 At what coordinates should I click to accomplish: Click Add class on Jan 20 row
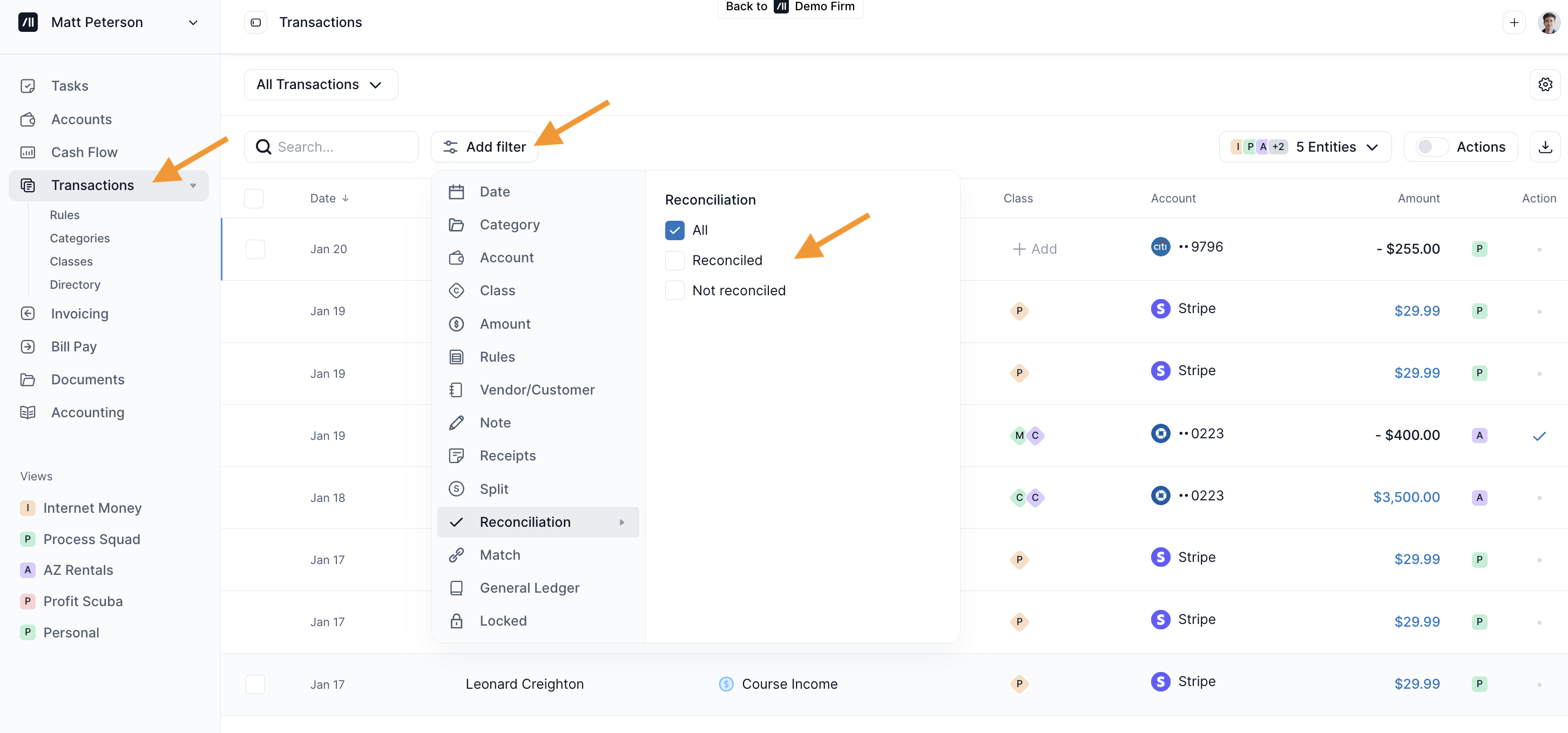[x=1034, y=249]
